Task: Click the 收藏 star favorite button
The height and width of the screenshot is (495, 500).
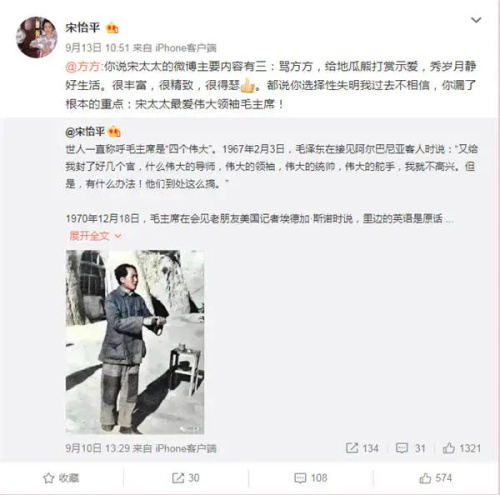Action: [x=61, y=478]
